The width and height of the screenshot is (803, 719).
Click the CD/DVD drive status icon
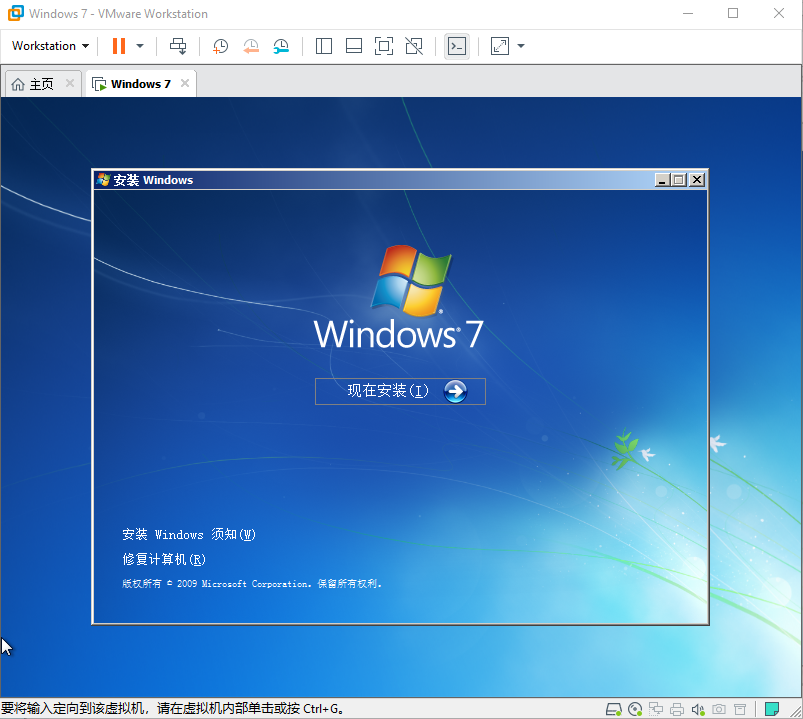pyautogui.click(x=635, y=709)
